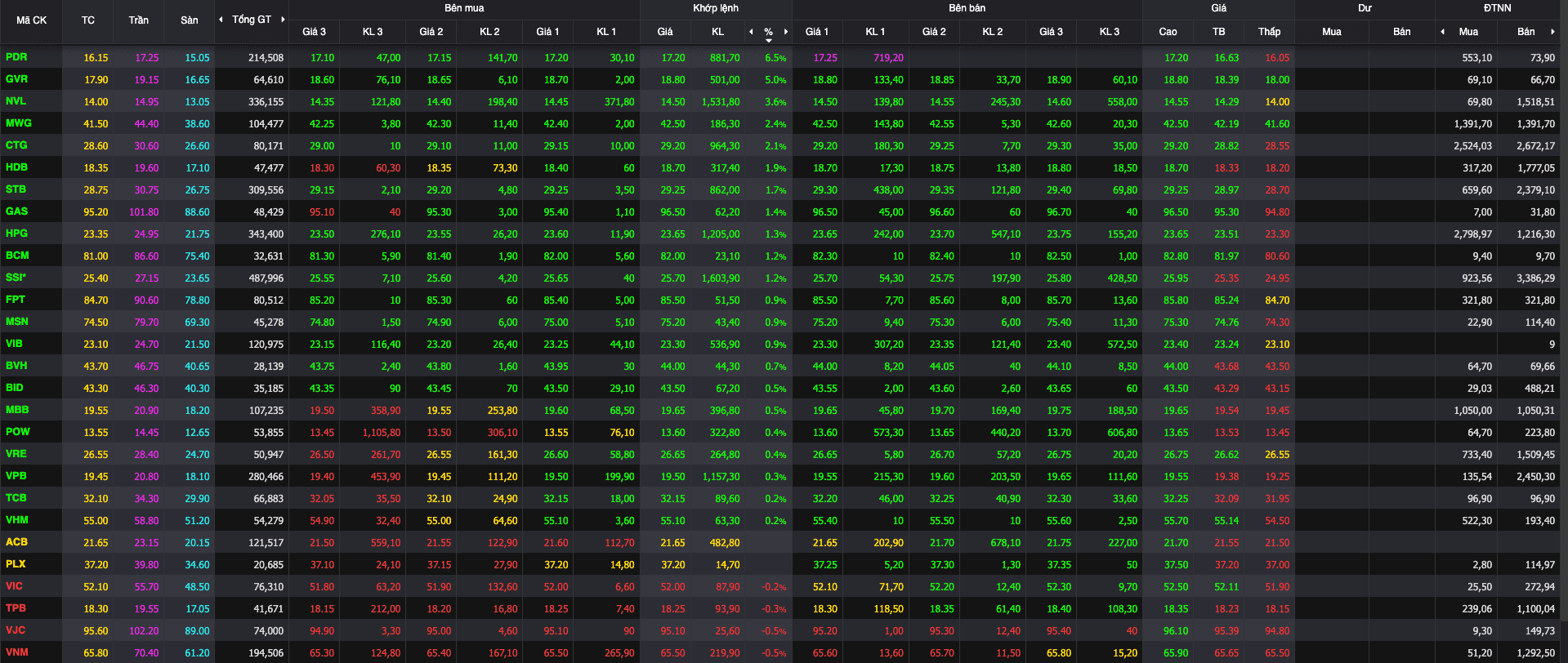Sort by the Trần ceiling price header
This screenshot has width=1568, height=663.
[139, 20]
